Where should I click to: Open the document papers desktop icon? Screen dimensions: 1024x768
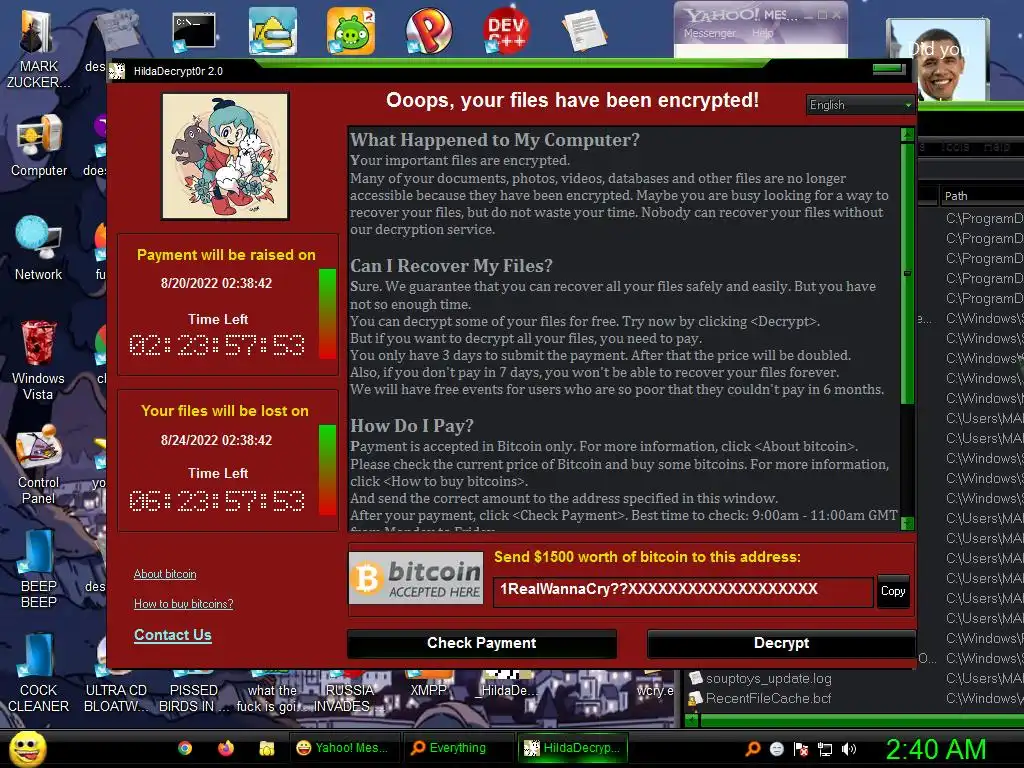click(584, 31)
